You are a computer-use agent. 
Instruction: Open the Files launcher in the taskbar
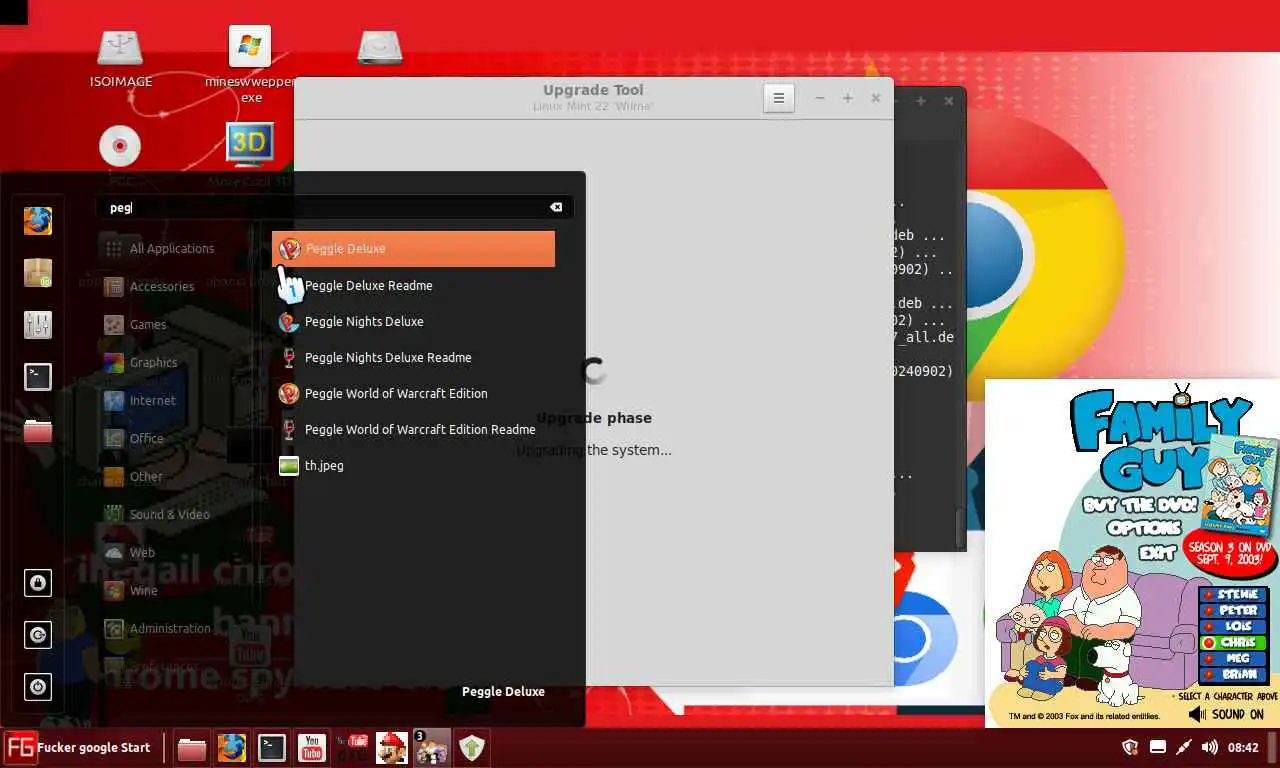tap(191, 748)
